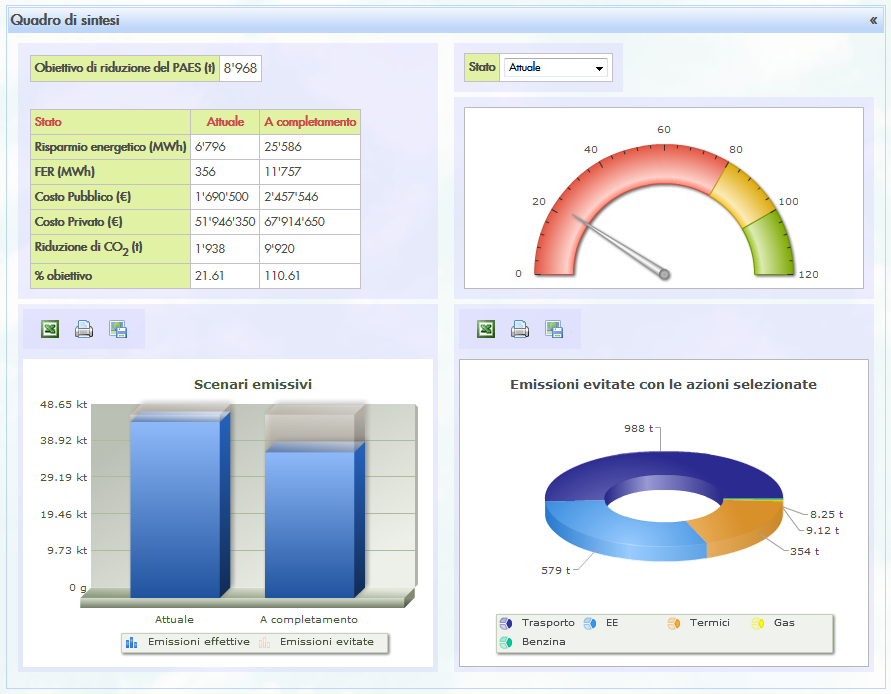The image size is (891, 694).
Task: Click Costo Pubblico value 1'690'500
Action: point(225,197)
